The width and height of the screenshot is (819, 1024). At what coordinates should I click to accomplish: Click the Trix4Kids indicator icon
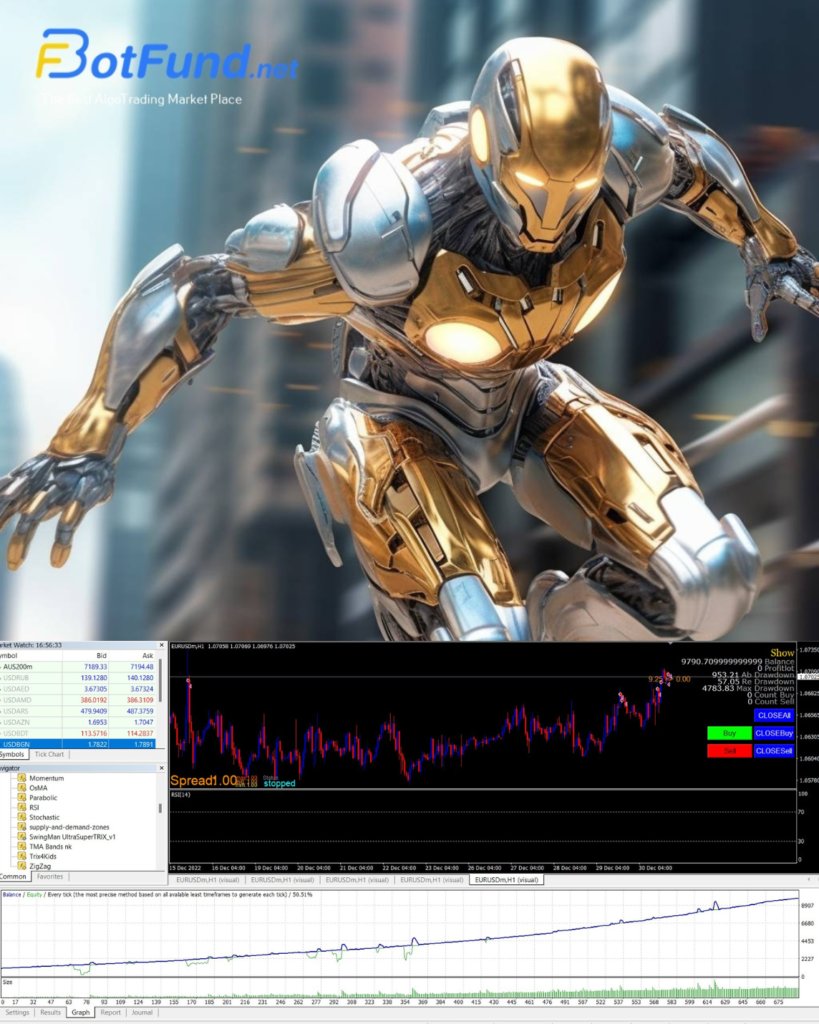[22, 856]
